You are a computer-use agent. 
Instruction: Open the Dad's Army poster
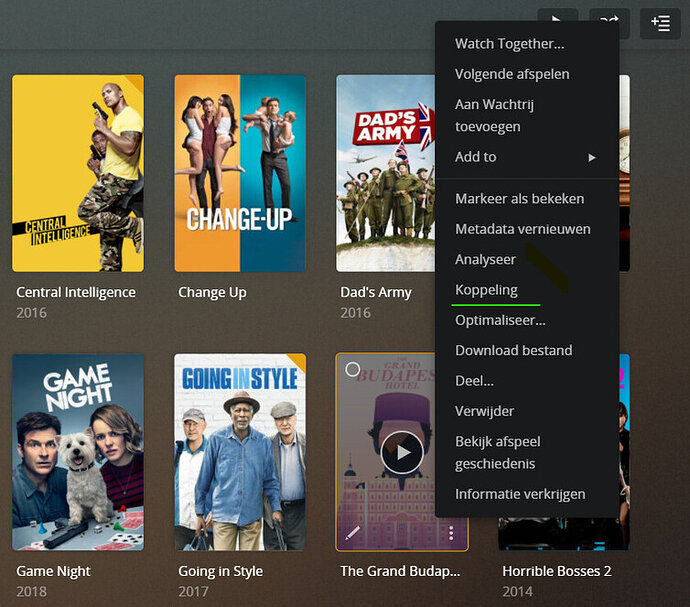click(x=385, y=173)
